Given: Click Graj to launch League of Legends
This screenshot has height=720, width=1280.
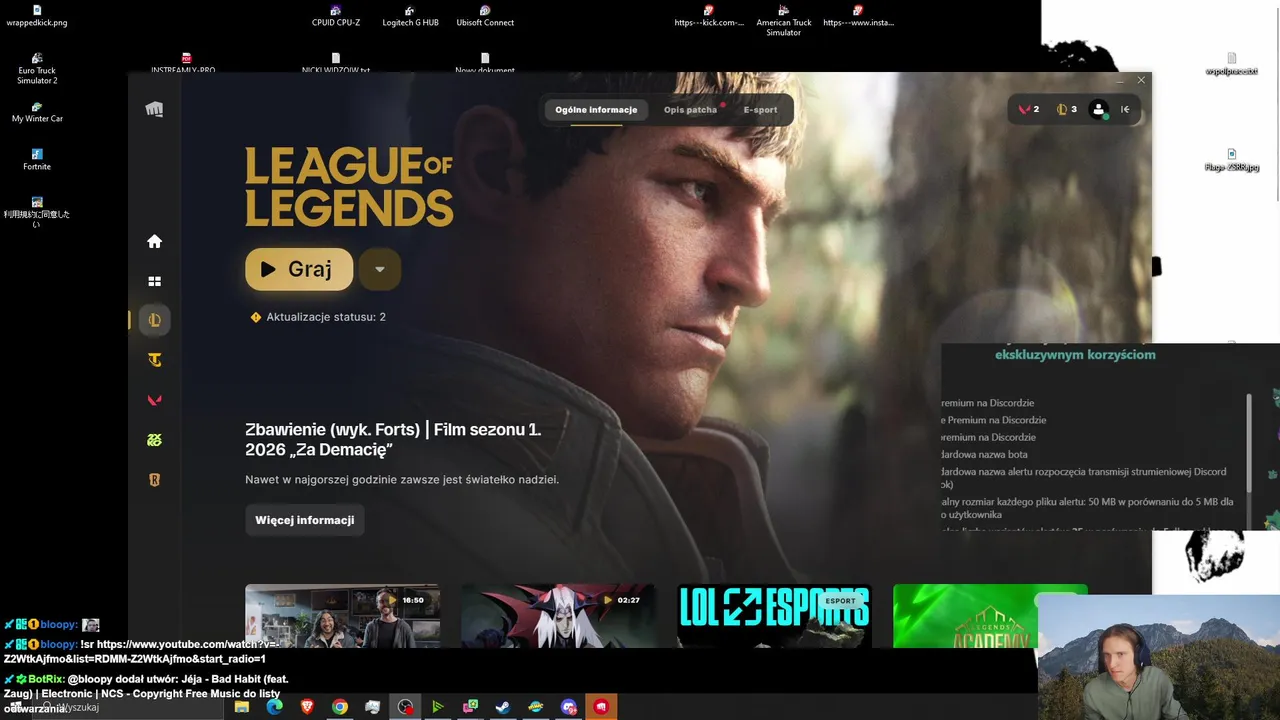Looking at the screenshot, I should [299, 269].
